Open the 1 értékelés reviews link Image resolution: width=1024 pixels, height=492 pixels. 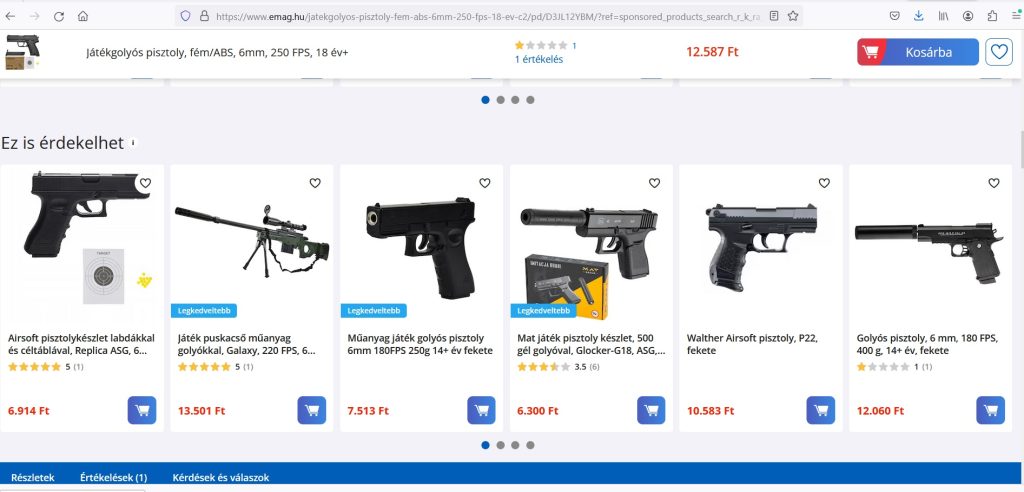pos(539,59)
